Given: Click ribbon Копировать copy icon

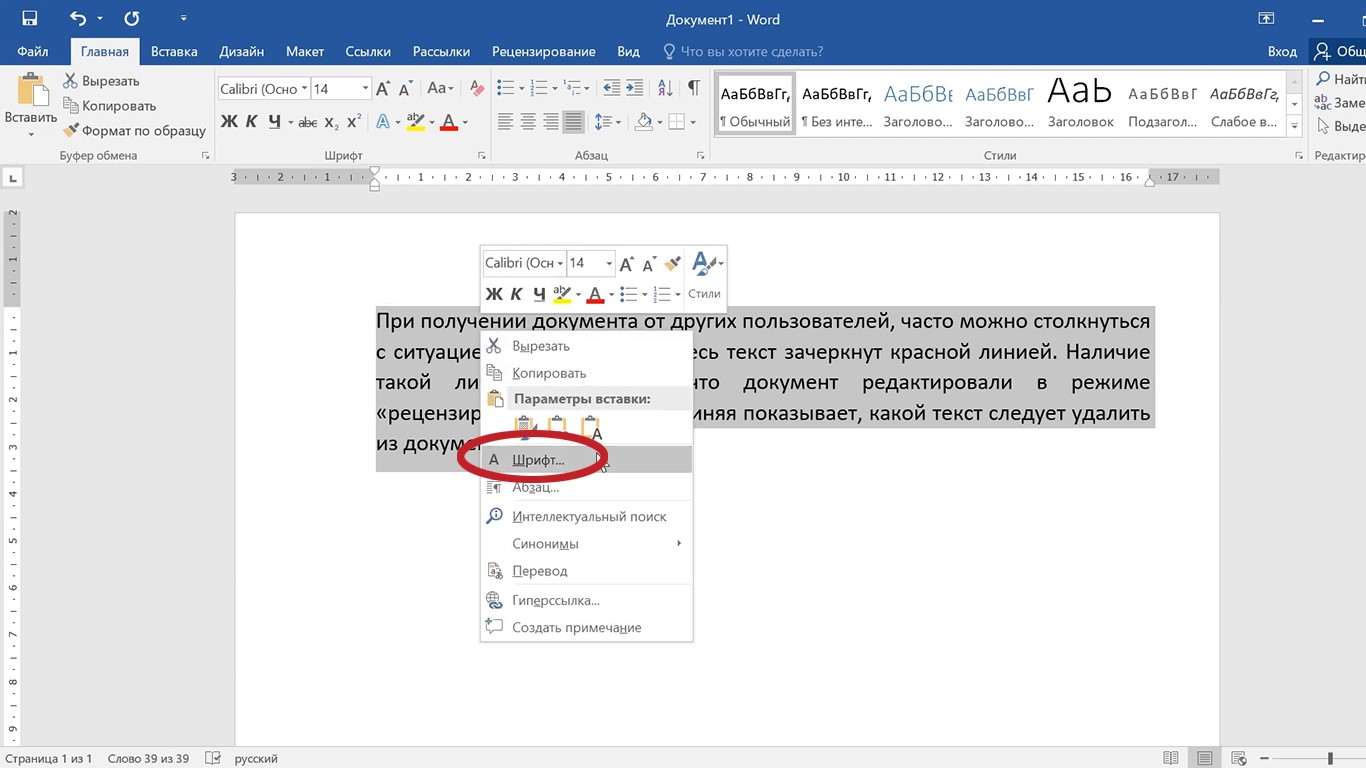Looking at the screenshot, I should pos(71,105).
